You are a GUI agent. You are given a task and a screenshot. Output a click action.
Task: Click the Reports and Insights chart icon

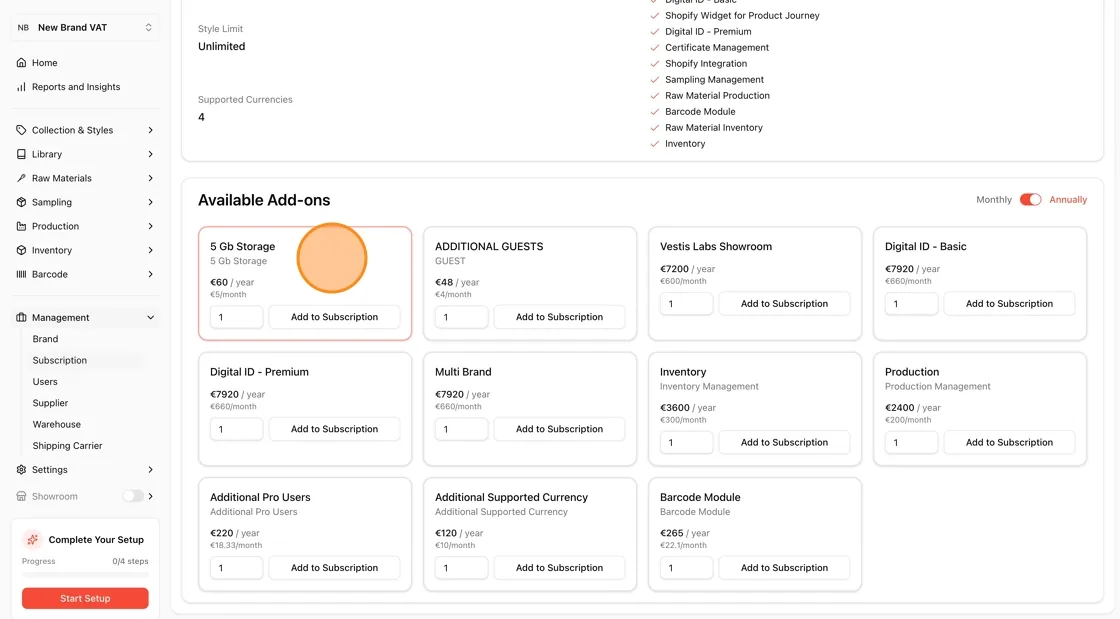(21, 87)
